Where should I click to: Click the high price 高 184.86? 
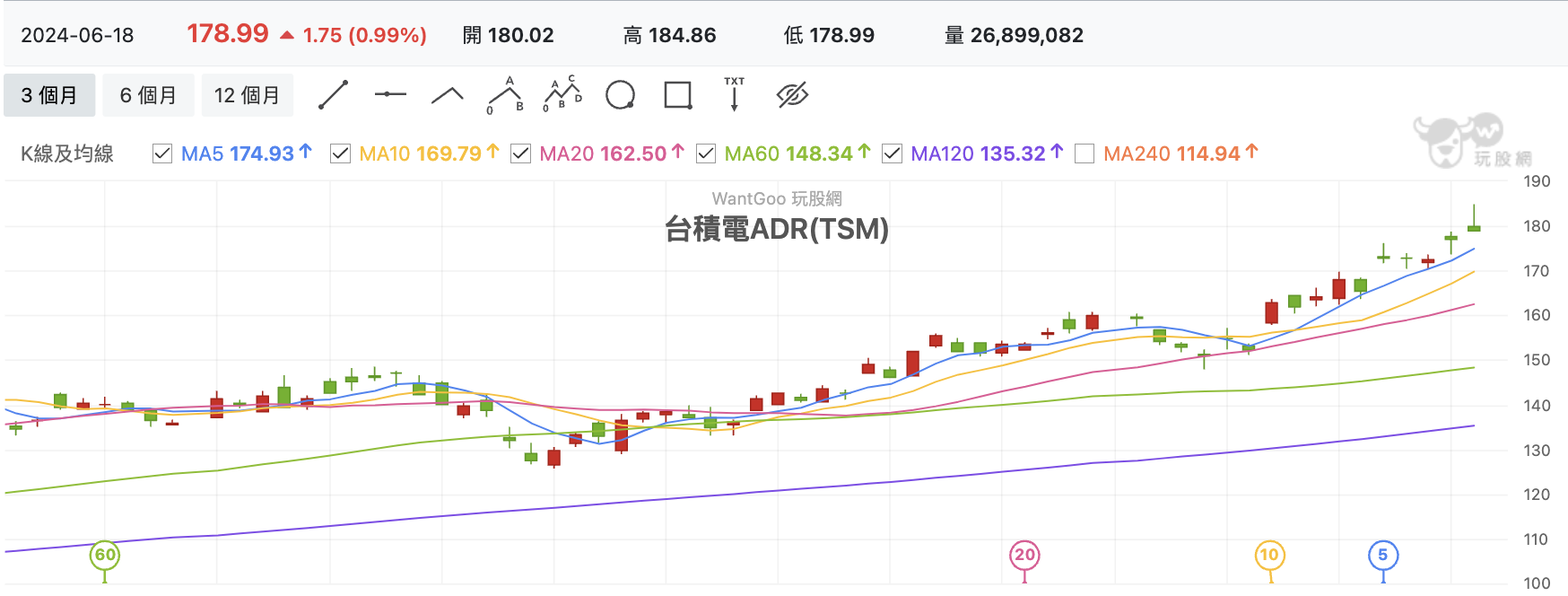669,35
